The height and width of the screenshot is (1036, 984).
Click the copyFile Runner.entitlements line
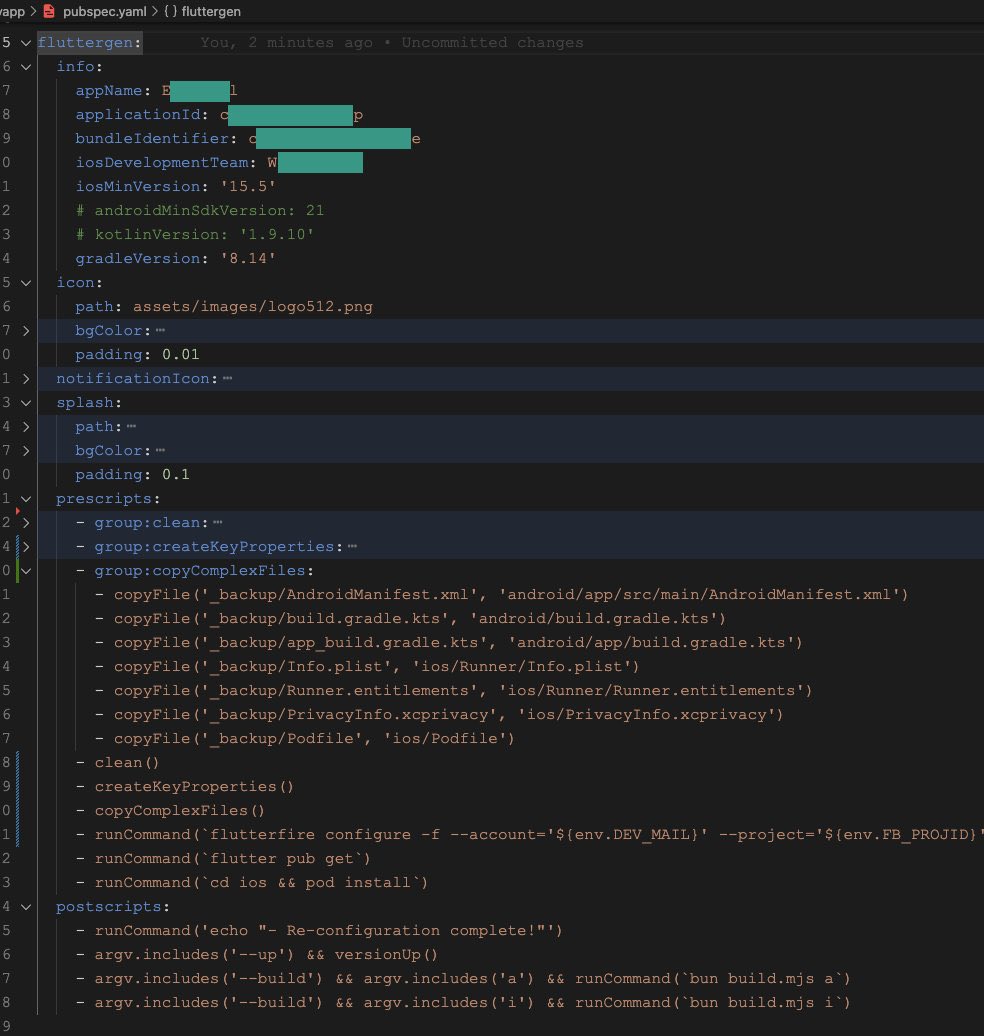453,690
